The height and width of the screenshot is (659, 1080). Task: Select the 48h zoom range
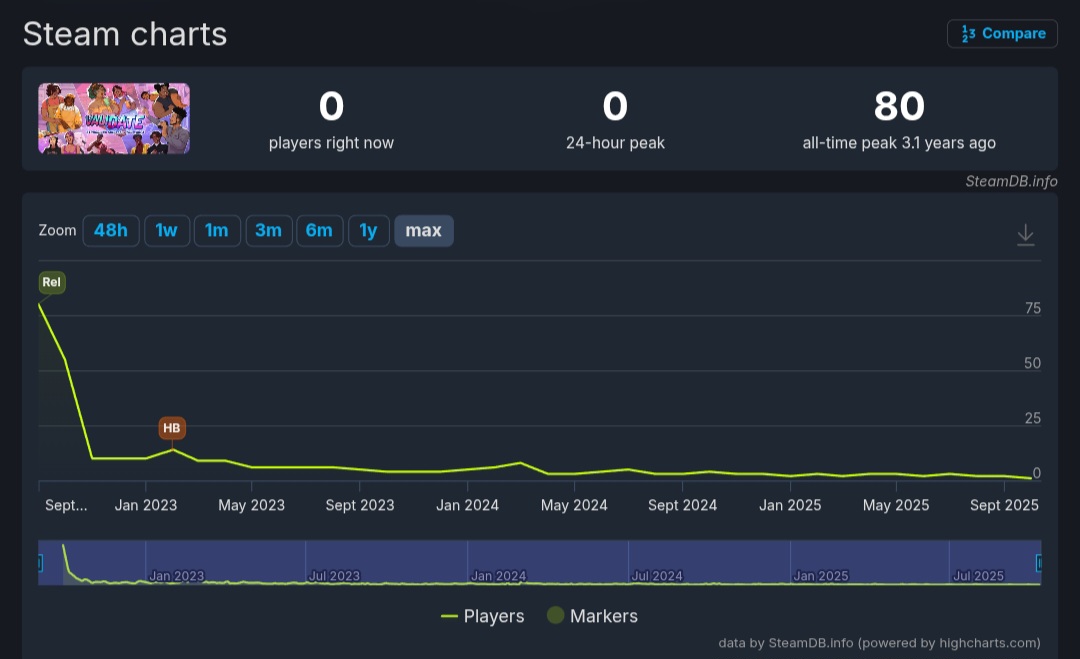[111, 231]
